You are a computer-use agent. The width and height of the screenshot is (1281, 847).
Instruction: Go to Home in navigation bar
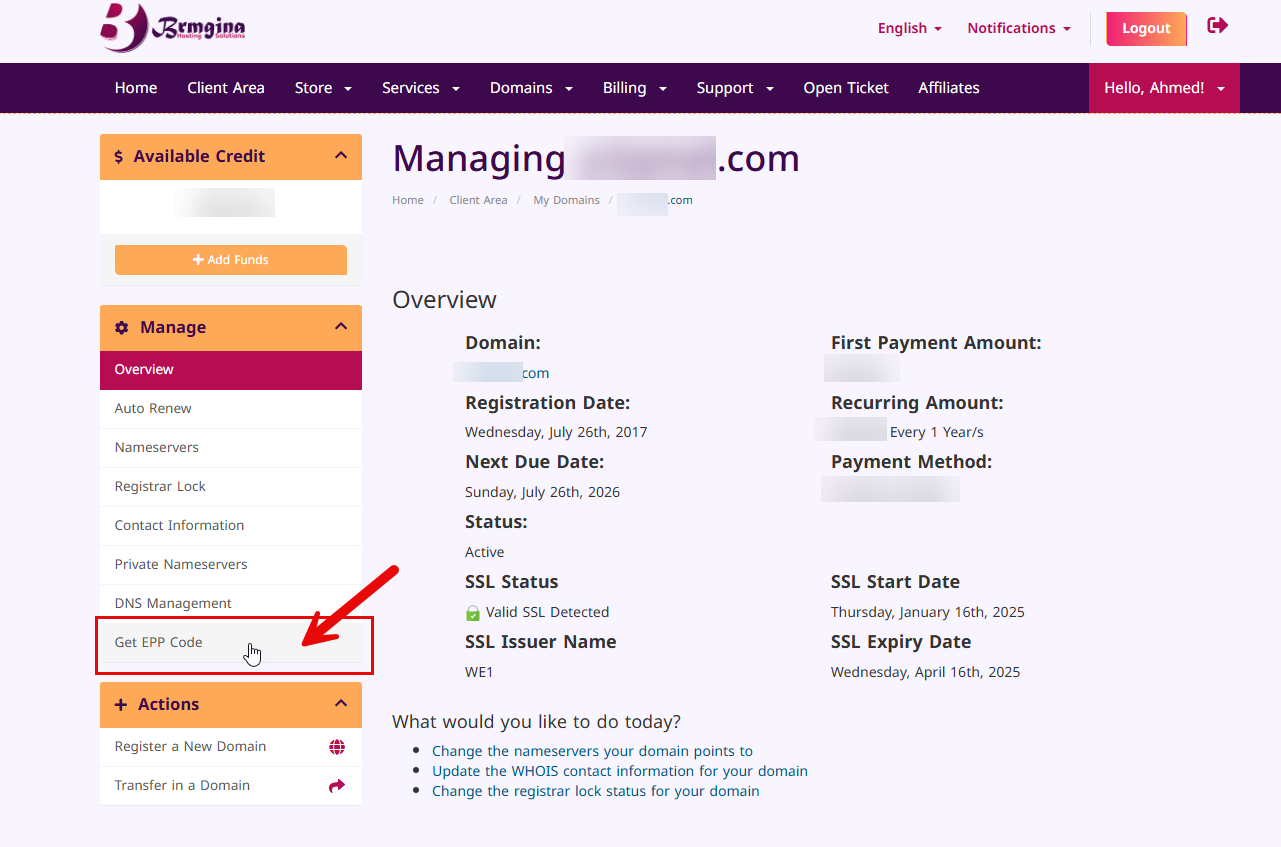click(136, 88)
